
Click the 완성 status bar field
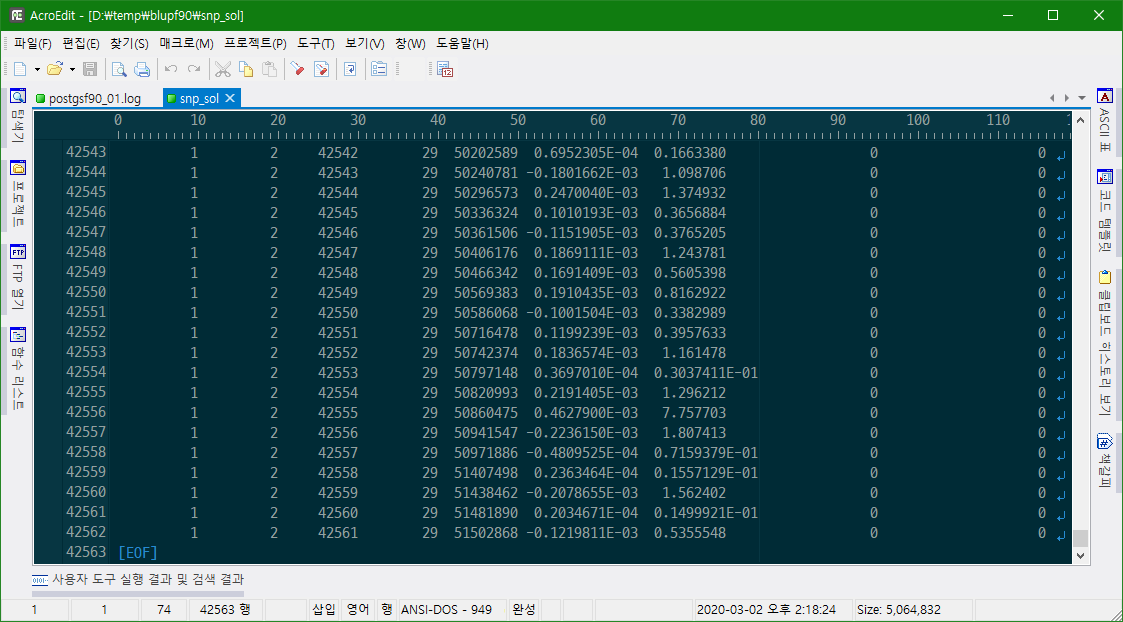[x=524, y=610]
